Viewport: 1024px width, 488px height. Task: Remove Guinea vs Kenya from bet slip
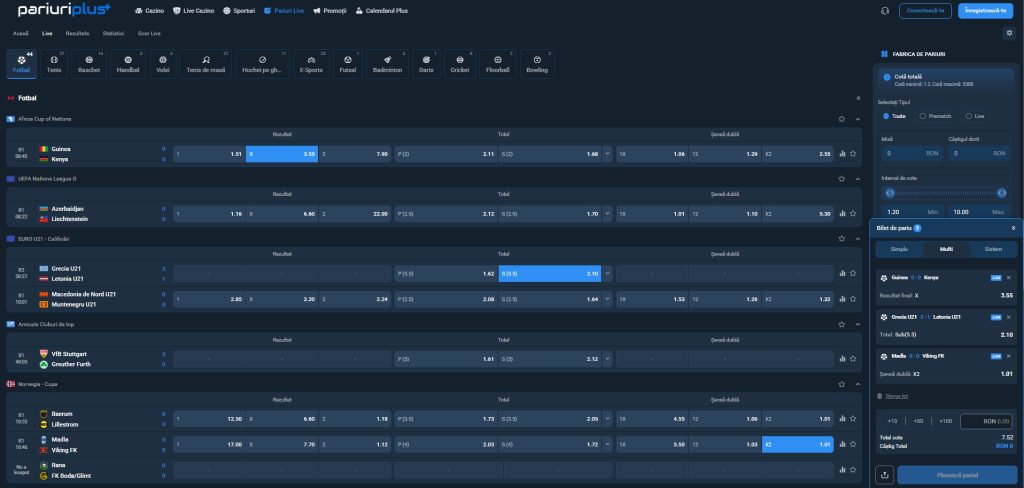pyautogui.click(x=1008, y=278)
